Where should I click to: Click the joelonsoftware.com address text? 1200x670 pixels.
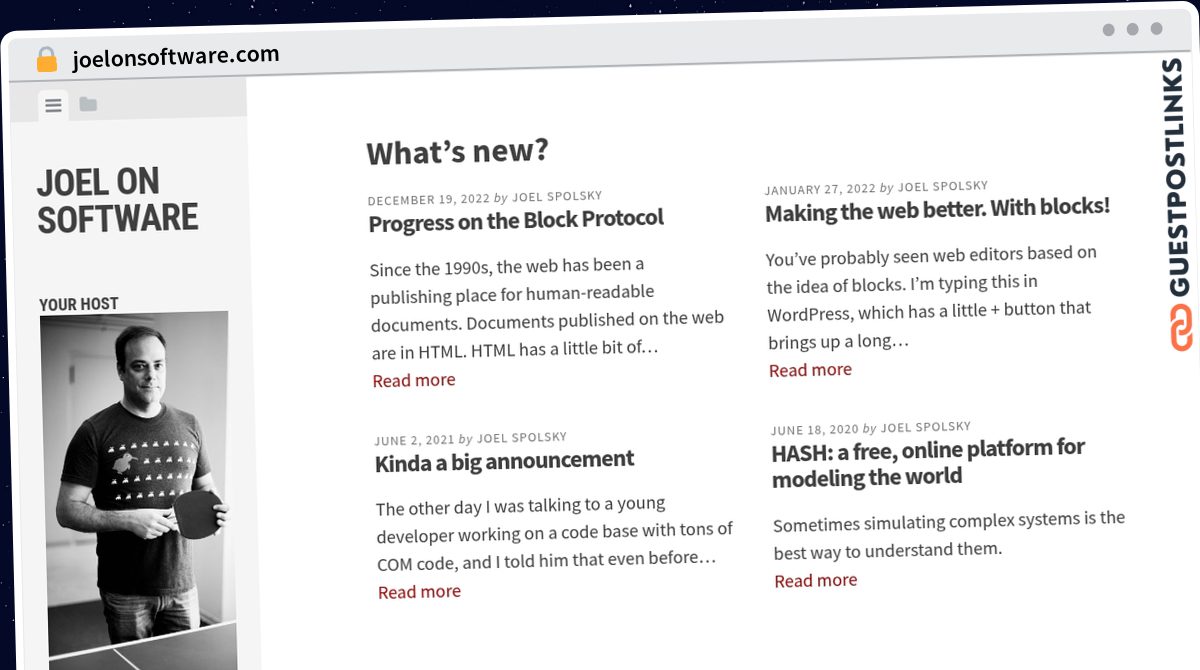(x=176, y=57)
